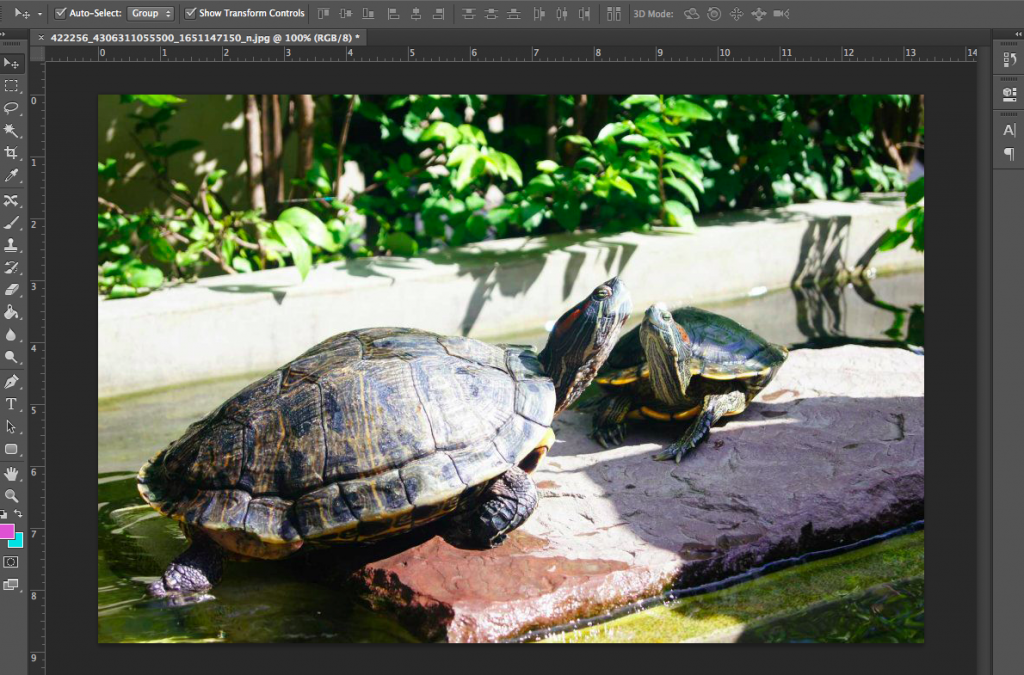
Task: Open the Properties panel icon
Action: tap(1009, 94)
